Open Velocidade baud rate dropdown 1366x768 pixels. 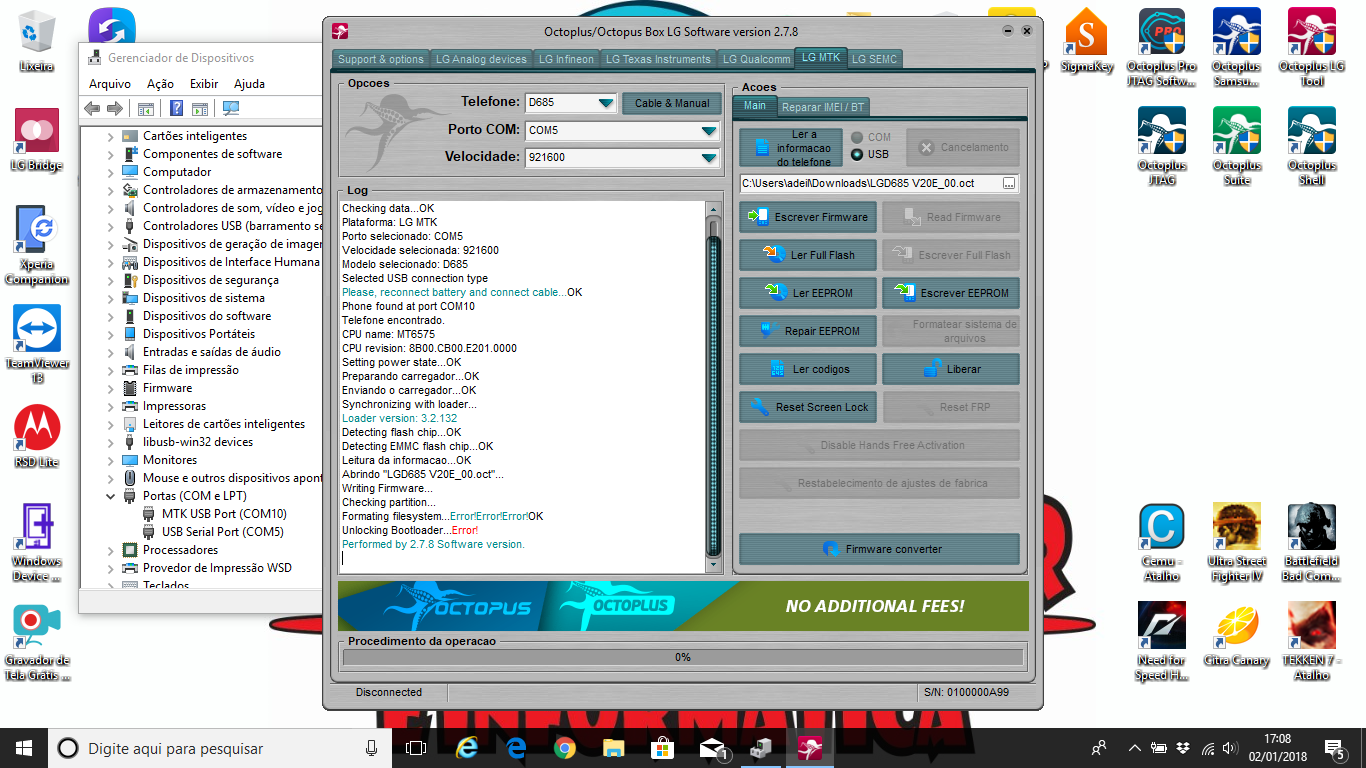(709, 157)
